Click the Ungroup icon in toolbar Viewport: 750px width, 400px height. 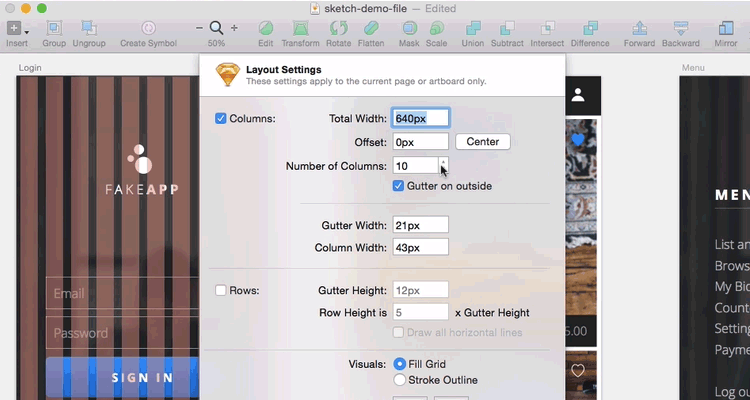coord(88,28)
